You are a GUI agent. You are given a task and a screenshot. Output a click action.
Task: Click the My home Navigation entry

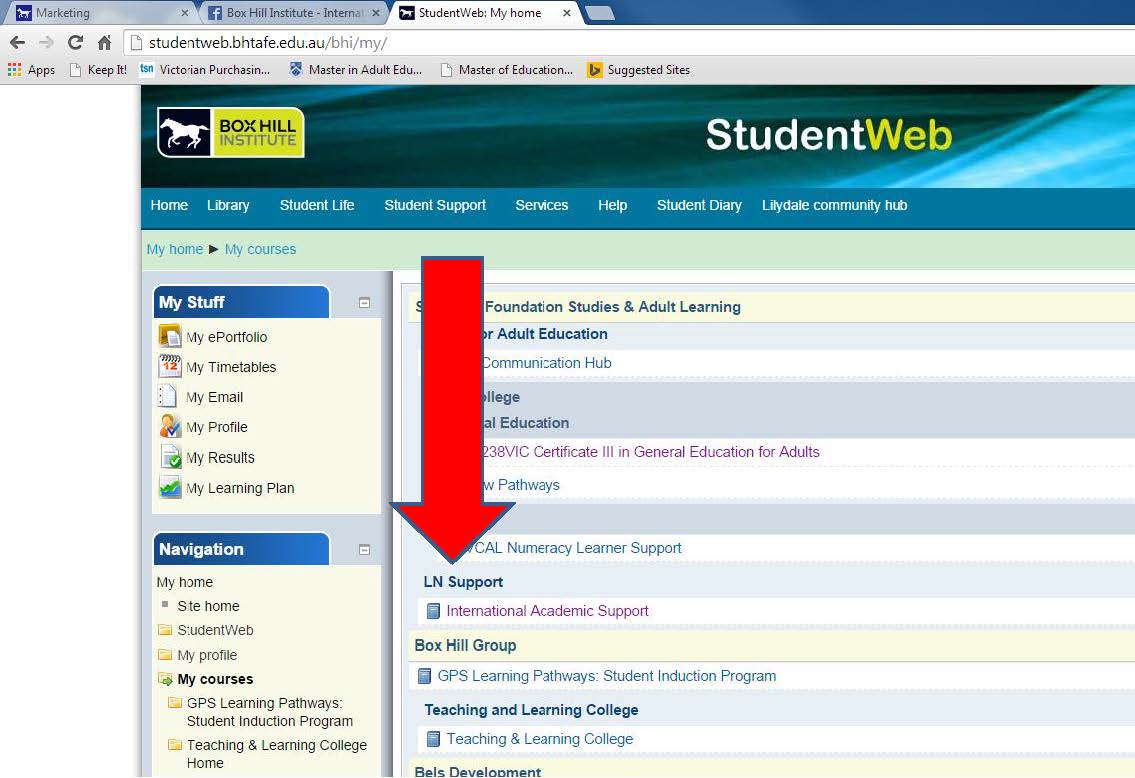point(185,583)
